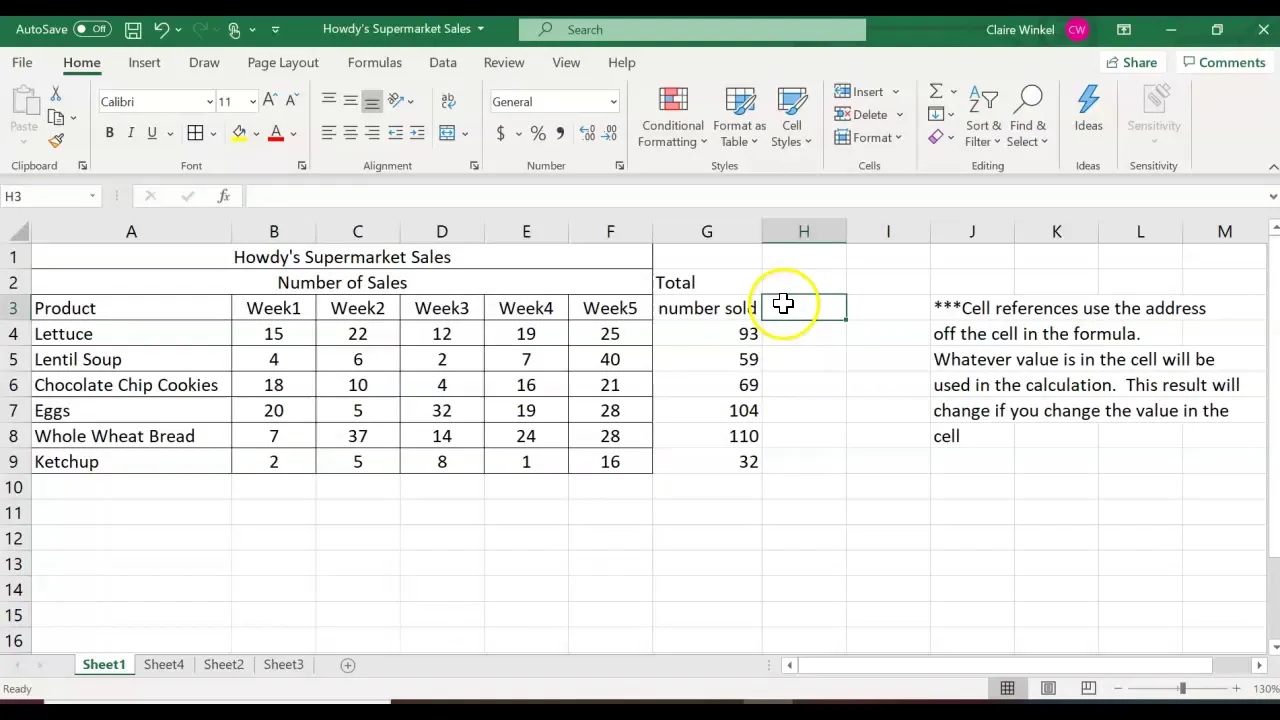The height and width of the screenshot is (720, 1280).
Task: Click Top Align icon
Action: (329, 101)
